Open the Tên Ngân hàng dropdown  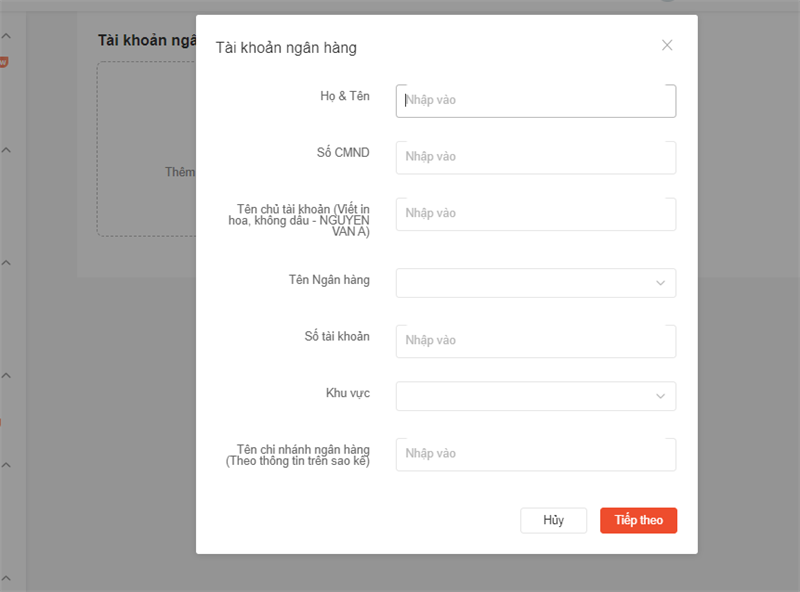click(x=536, y=283)
